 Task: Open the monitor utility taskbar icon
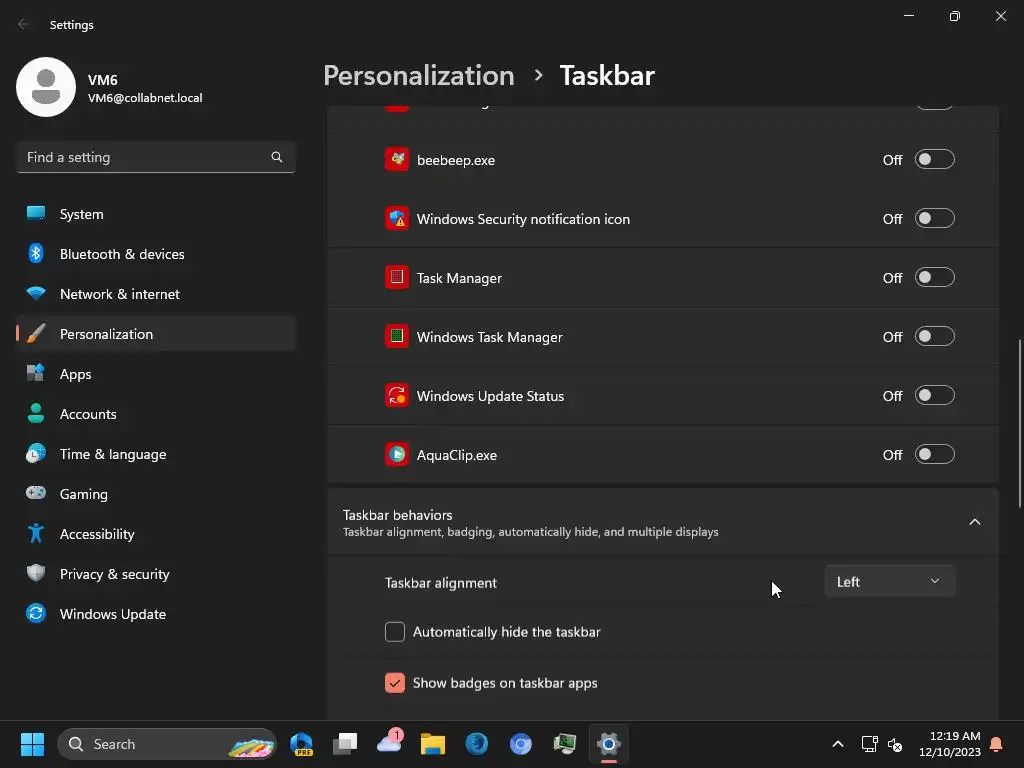click(564, 744)
